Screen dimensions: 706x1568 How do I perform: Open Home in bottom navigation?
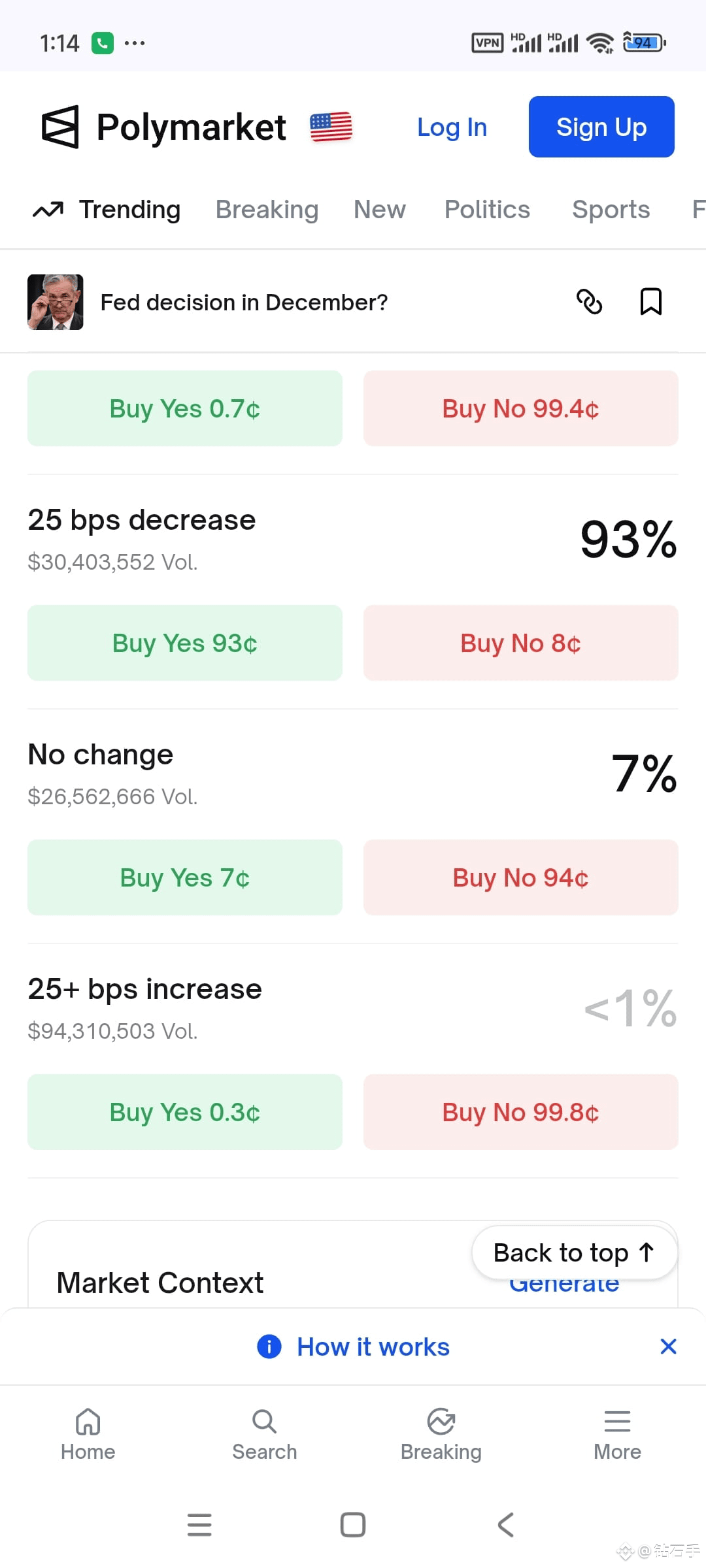click(x=88, y=1434)
